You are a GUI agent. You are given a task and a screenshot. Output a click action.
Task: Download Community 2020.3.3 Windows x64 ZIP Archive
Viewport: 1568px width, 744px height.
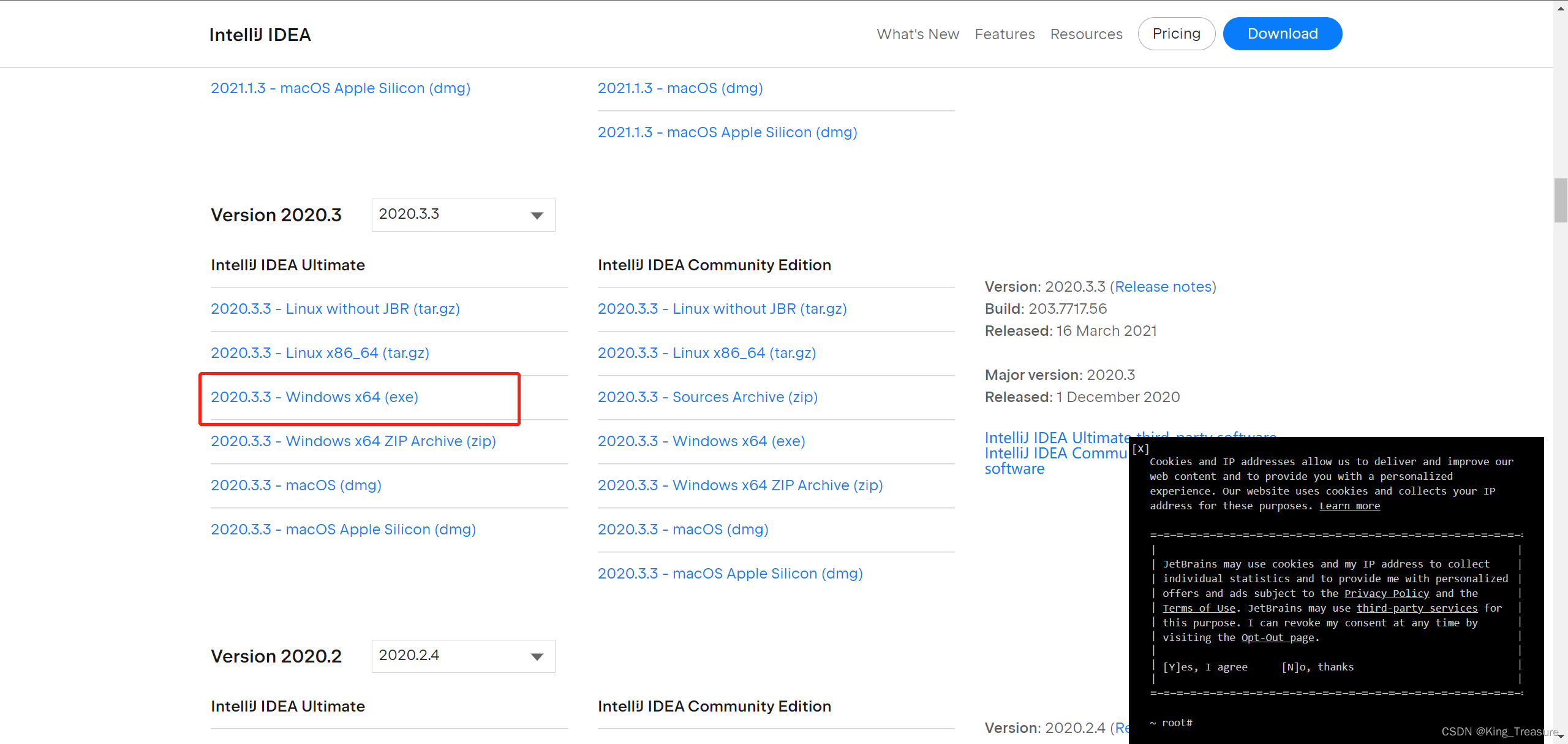click(740, 485)
